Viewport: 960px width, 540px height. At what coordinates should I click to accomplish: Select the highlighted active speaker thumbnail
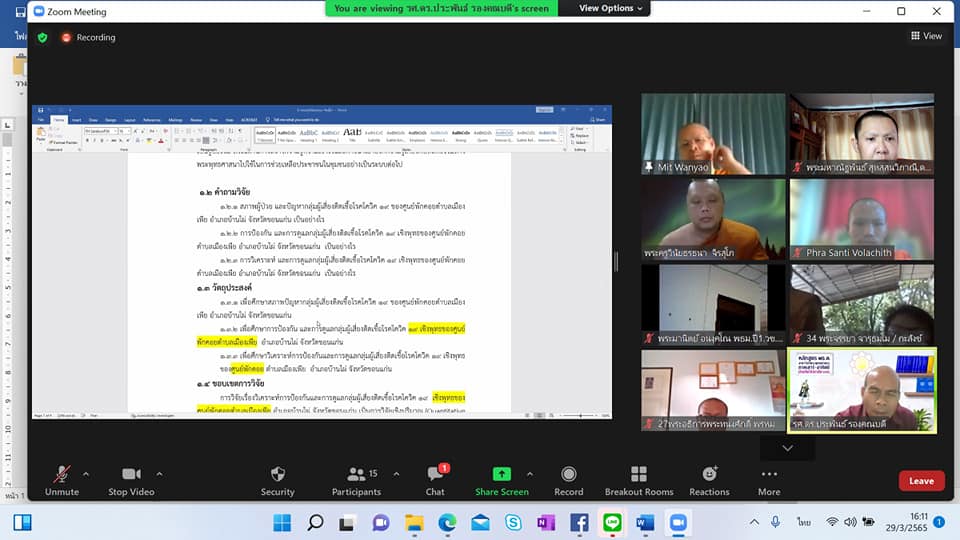click(x=861, y=390)
